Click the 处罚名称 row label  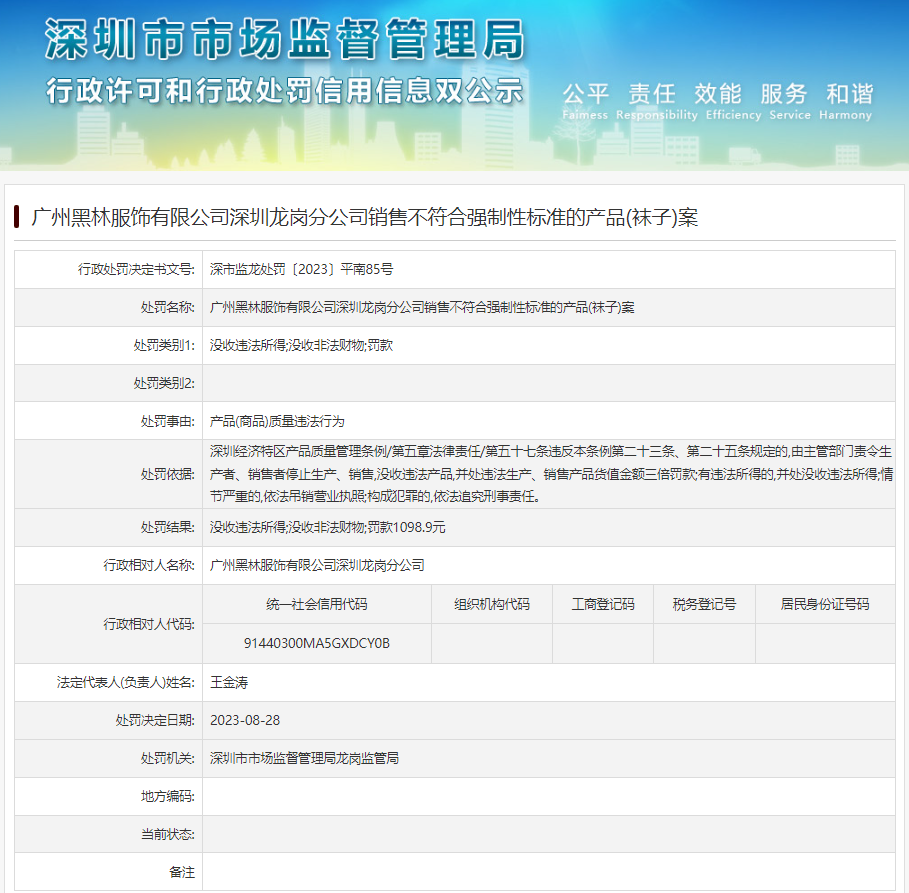click(x=168, y=307)
